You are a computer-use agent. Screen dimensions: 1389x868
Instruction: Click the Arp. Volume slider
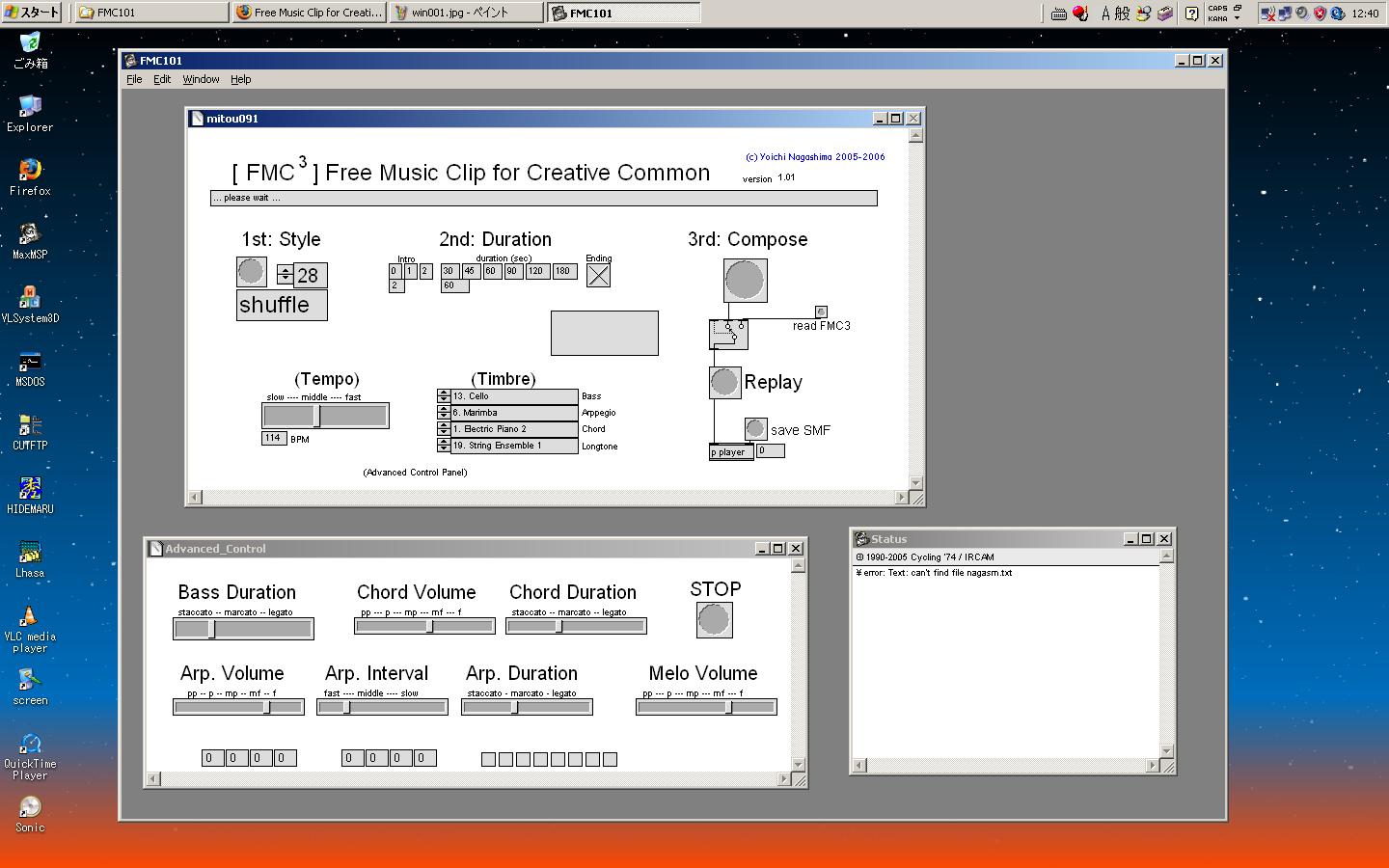[x=238, y=707]
